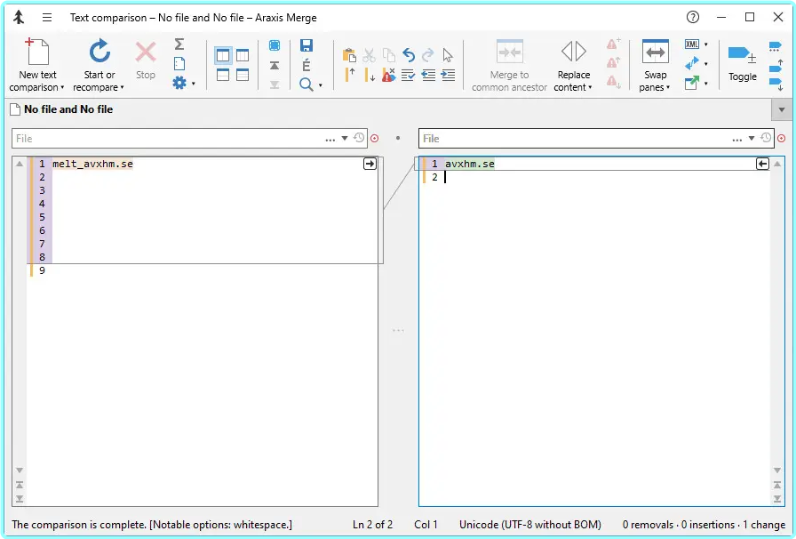Image resolution: width=796 pixels, height=539 pixels.
Task: Open left file field history dropdown arrow
Action: pos(344,138)
